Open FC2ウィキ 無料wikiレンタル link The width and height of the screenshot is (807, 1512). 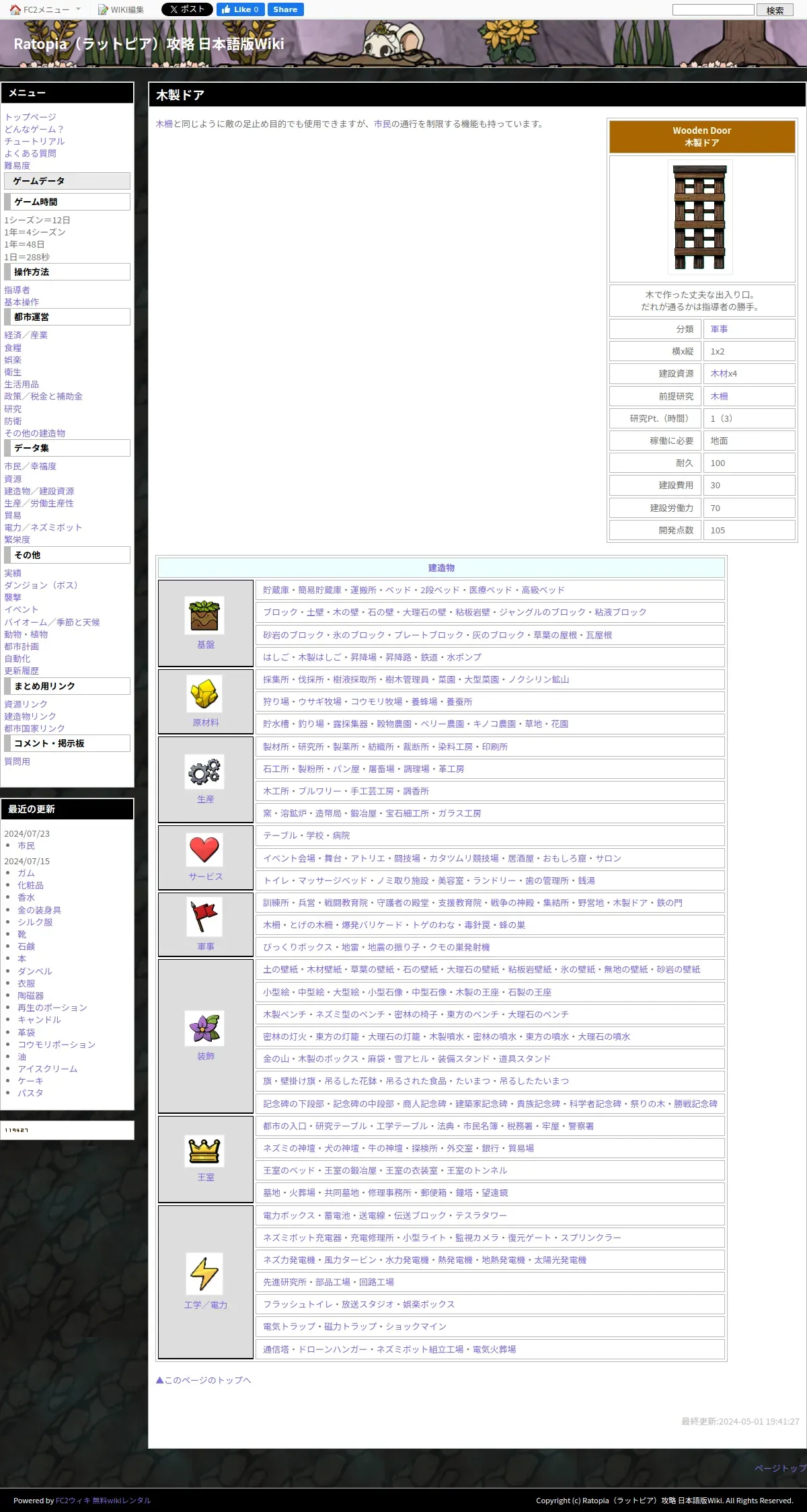[x=103, y=1501]
